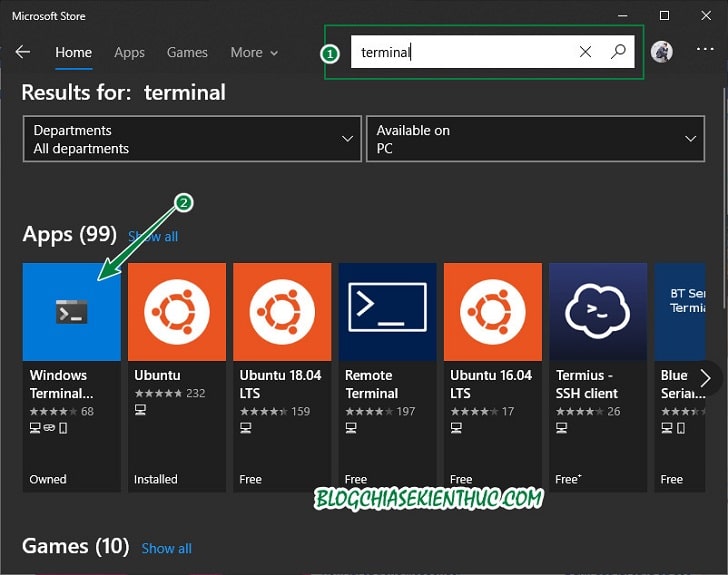728x575 pixels.
Task: Open the three-dots more menu
Action: (x=705, y=49)
